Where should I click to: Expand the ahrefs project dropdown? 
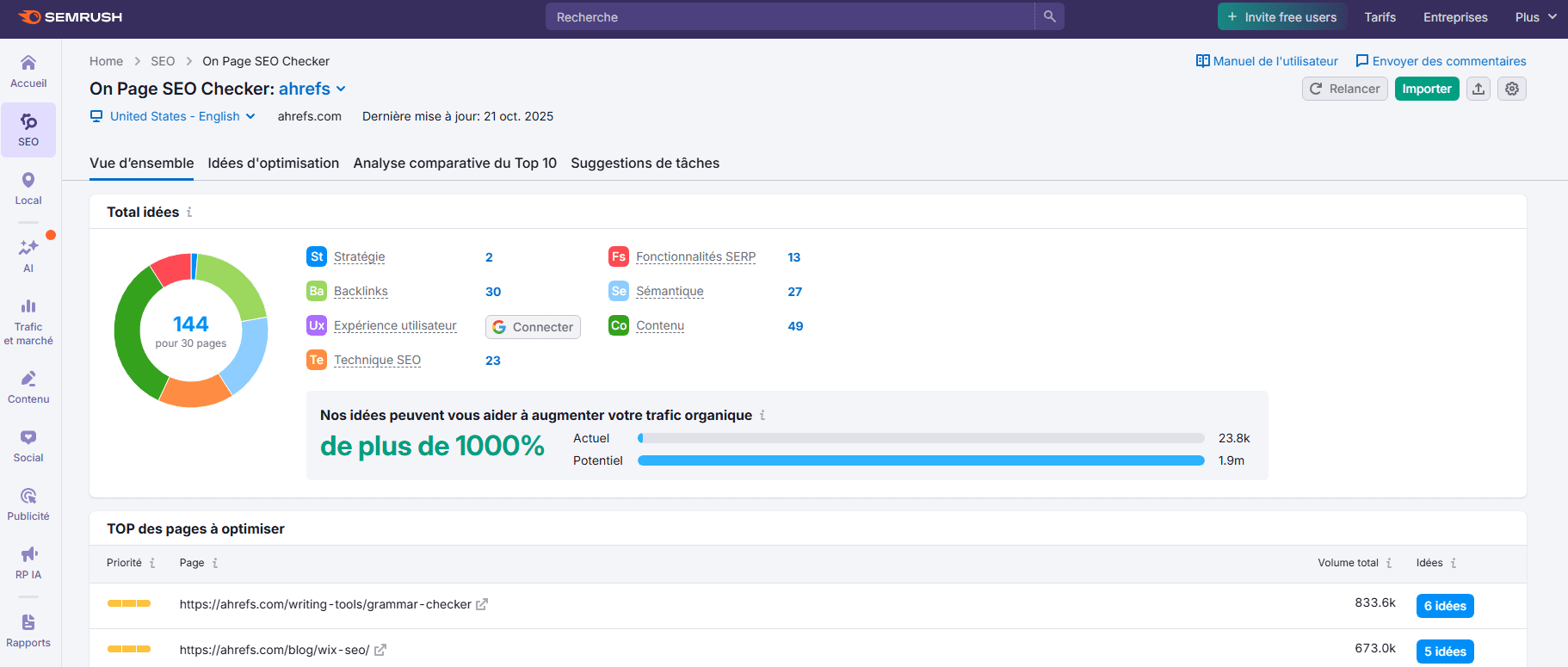(x=312, y=89)
